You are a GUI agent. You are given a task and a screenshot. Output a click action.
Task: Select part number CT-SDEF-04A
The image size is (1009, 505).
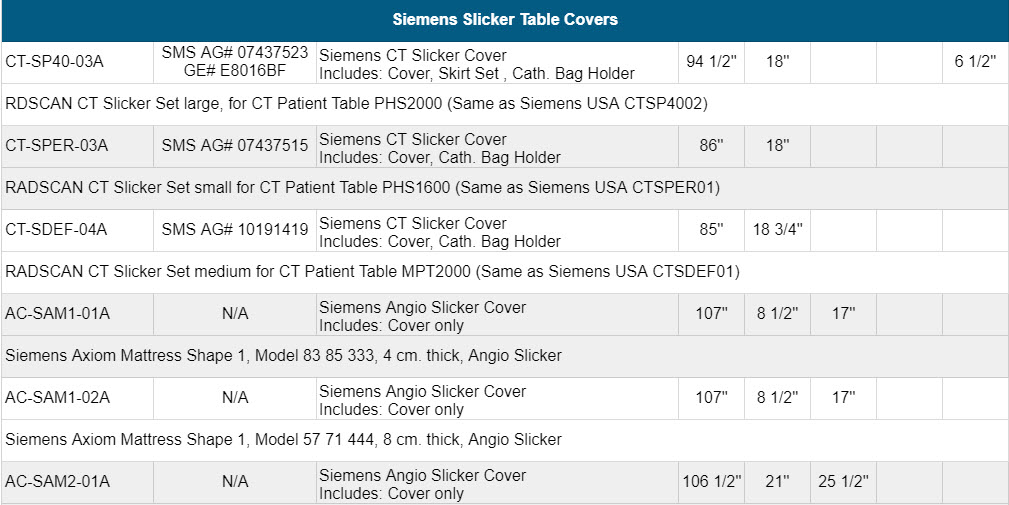(x=56, y=231)
